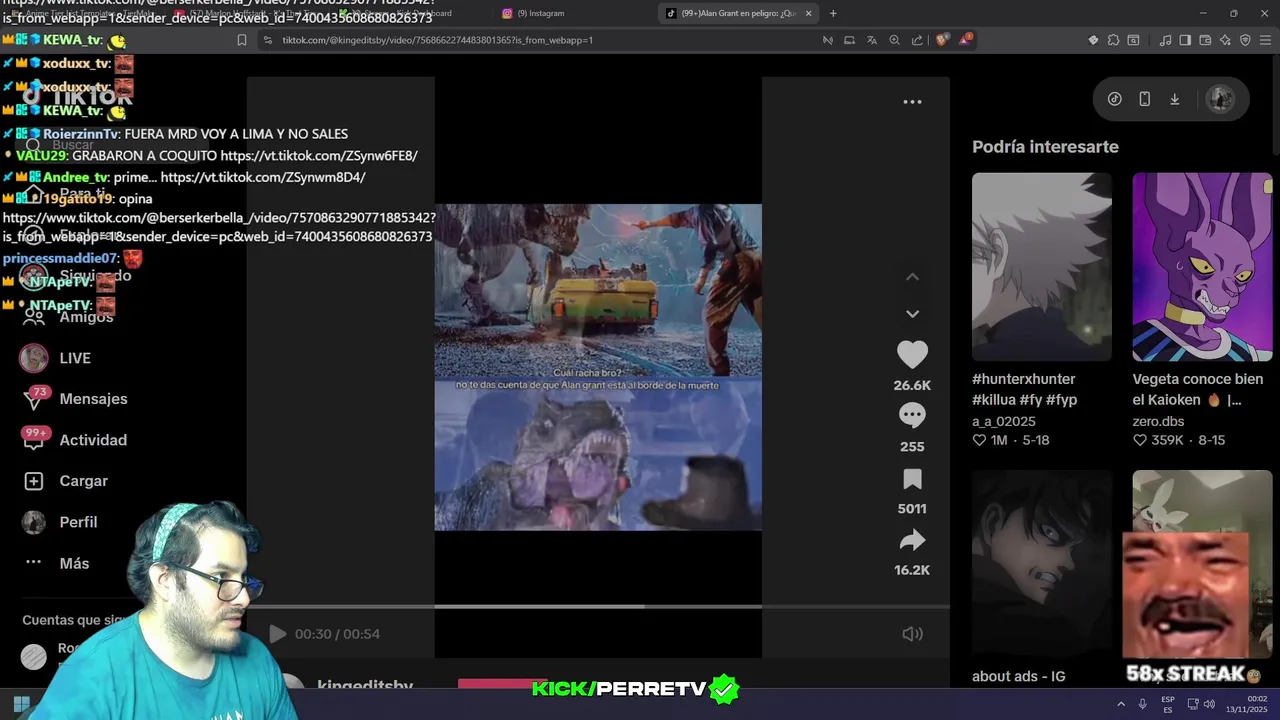Open the hunterxhunter killua recommended video
Image resolution: width=1280 pixels, height=720 pixels.
(1042, 267)
